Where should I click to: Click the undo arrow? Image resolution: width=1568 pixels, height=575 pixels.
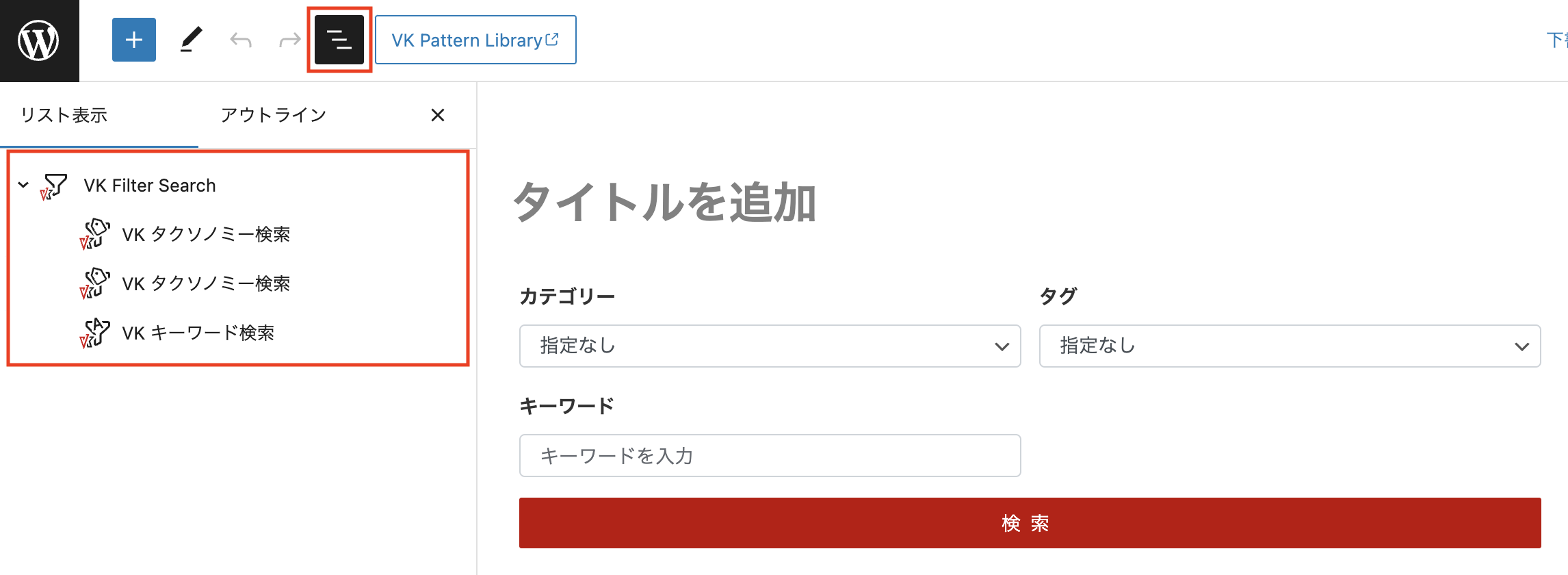pyautogui.click(x=241, y=40)
